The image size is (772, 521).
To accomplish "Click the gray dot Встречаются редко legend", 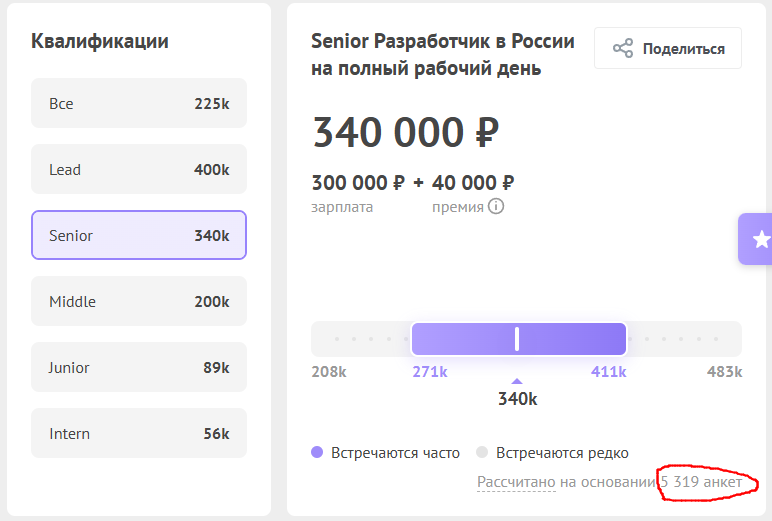I will pos(482,452).
